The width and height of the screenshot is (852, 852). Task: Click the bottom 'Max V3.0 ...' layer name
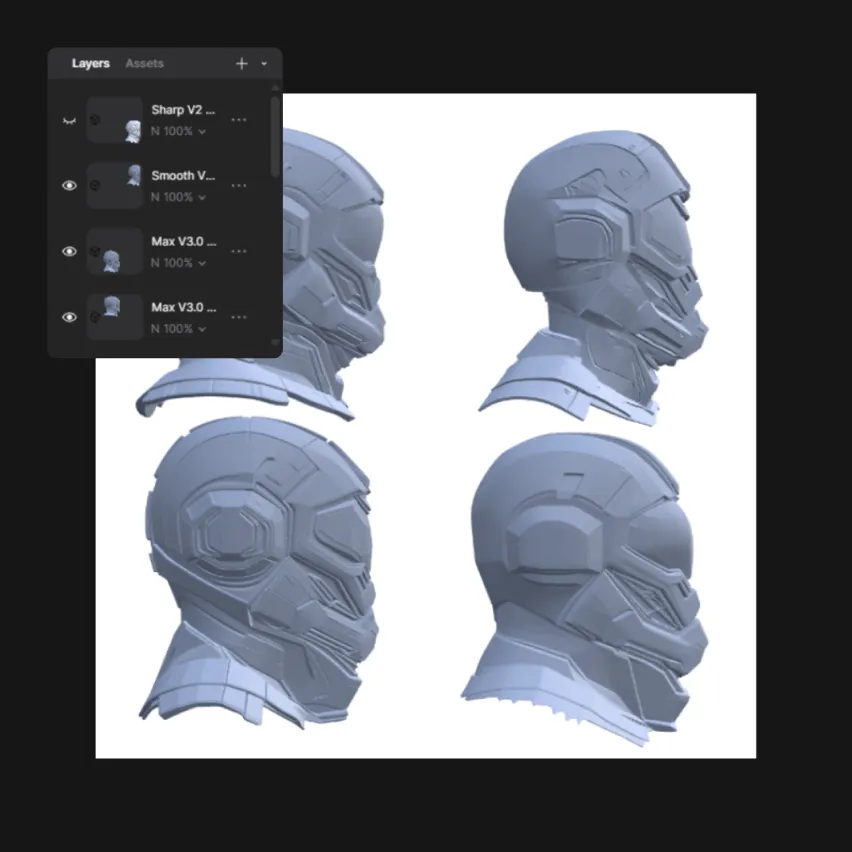coord(184,308)
